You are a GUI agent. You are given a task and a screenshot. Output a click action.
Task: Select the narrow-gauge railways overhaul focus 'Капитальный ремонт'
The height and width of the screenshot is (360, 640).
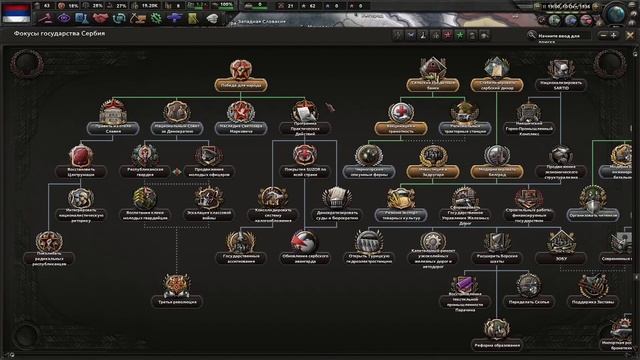433,250
